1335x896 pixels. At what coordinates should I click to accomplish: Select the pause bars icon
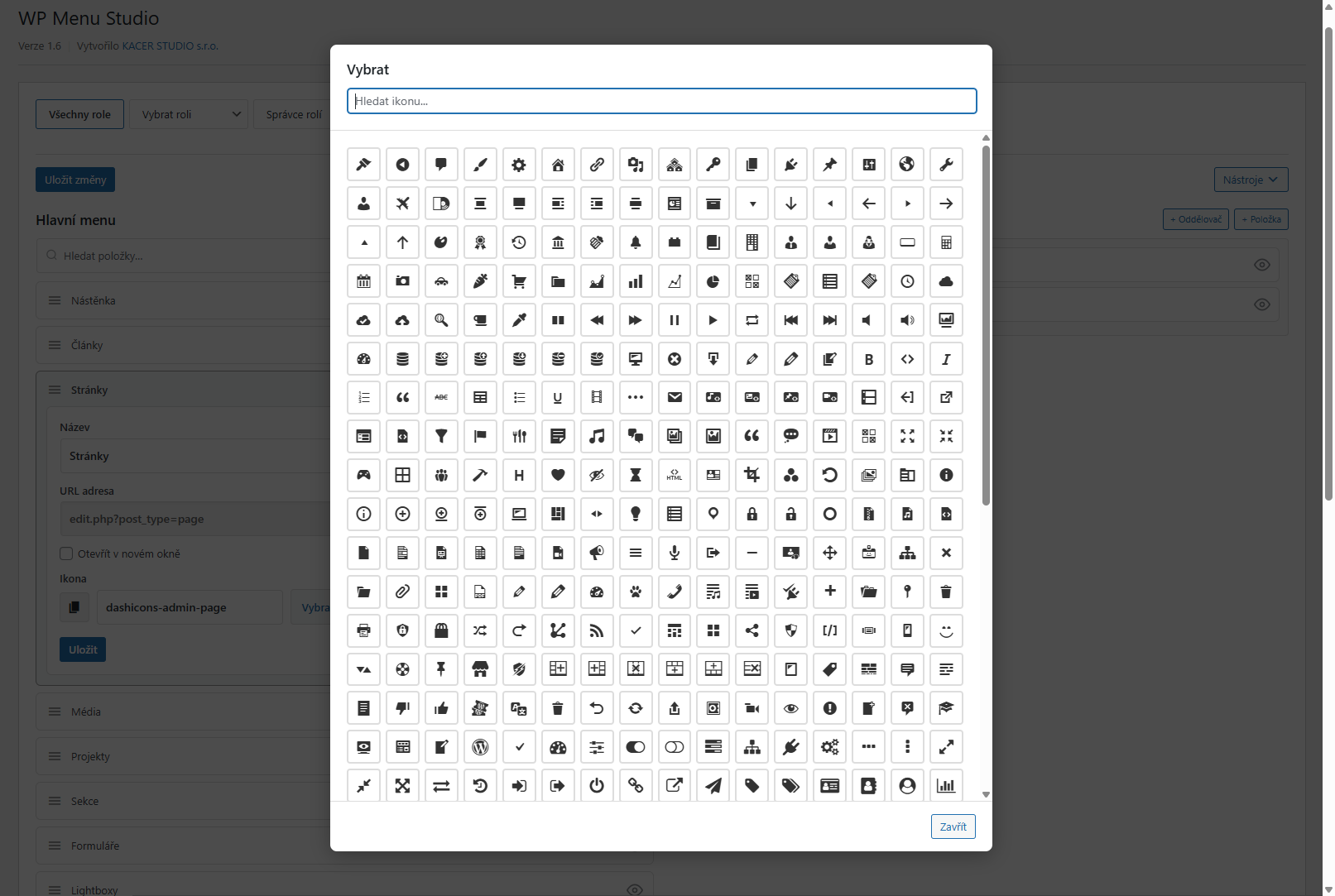(675, 320)
